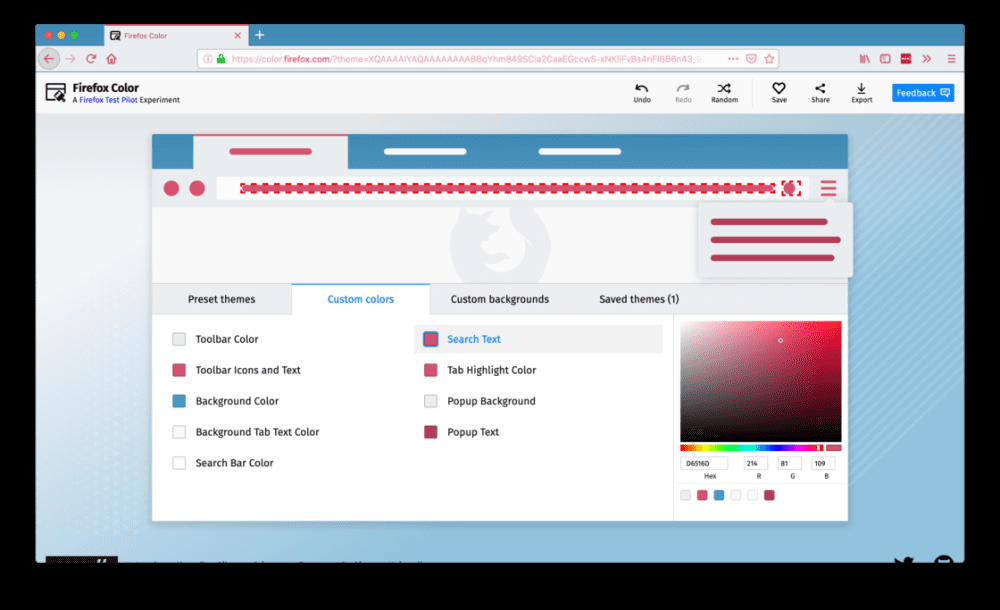Pick the dark crimson swatch at the end
This screenshot has height=610, width=1000.
(x=769, y=495)
